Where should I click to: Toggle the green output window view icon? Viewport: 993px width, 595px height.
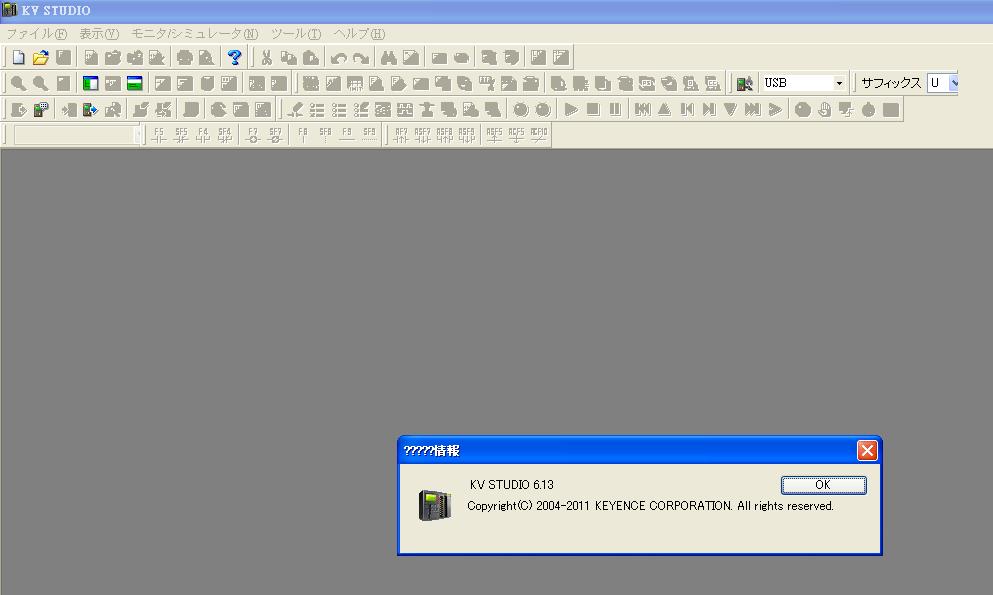134,84
